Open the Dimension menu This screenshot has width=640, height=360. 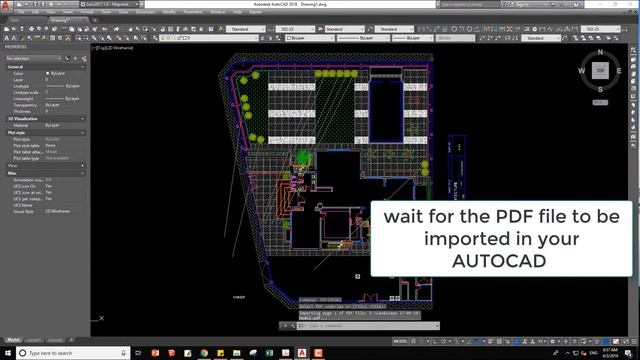click(x=145, y=12)
